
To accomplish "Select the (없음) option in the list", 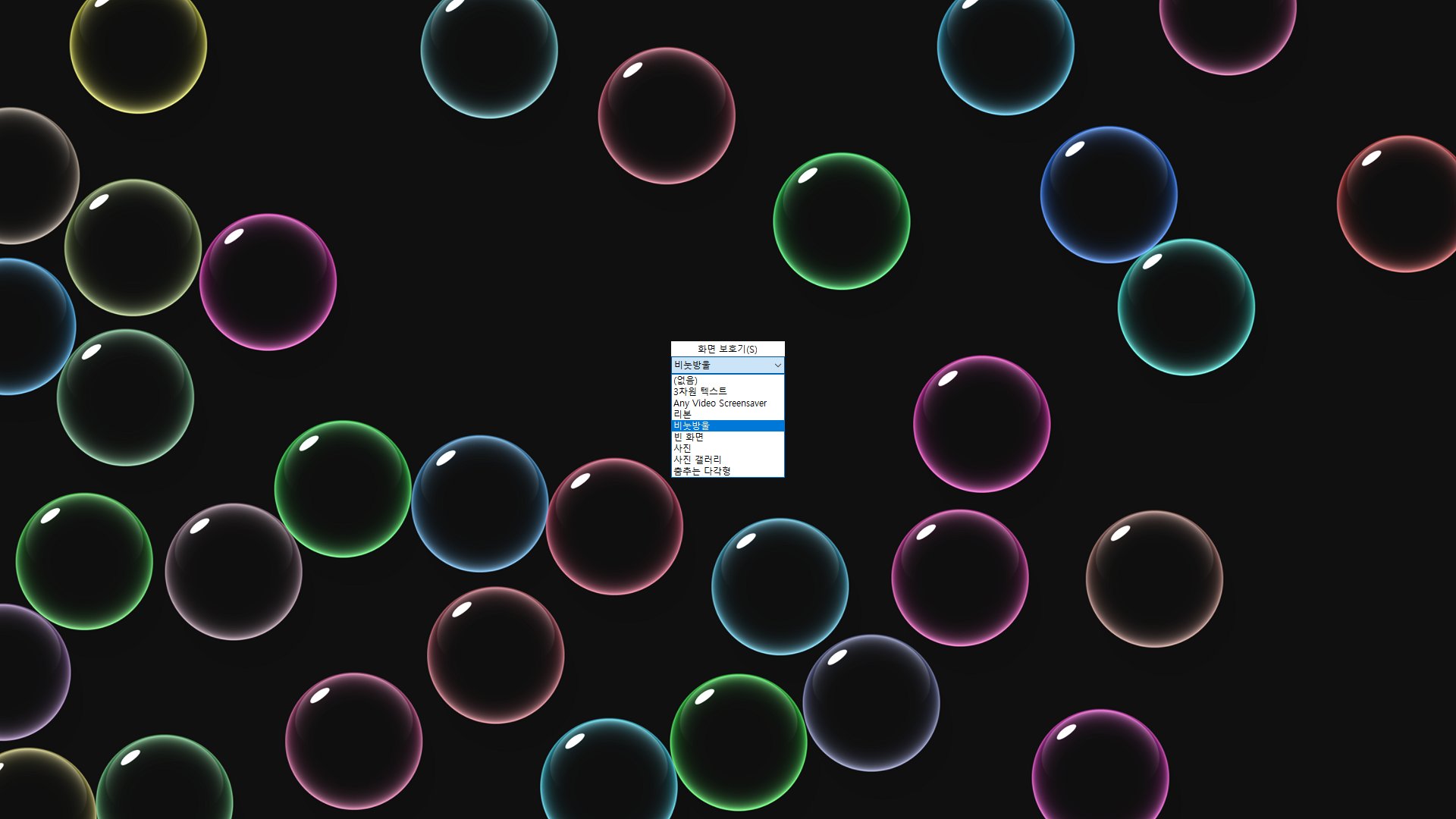I will pos(728,380).
